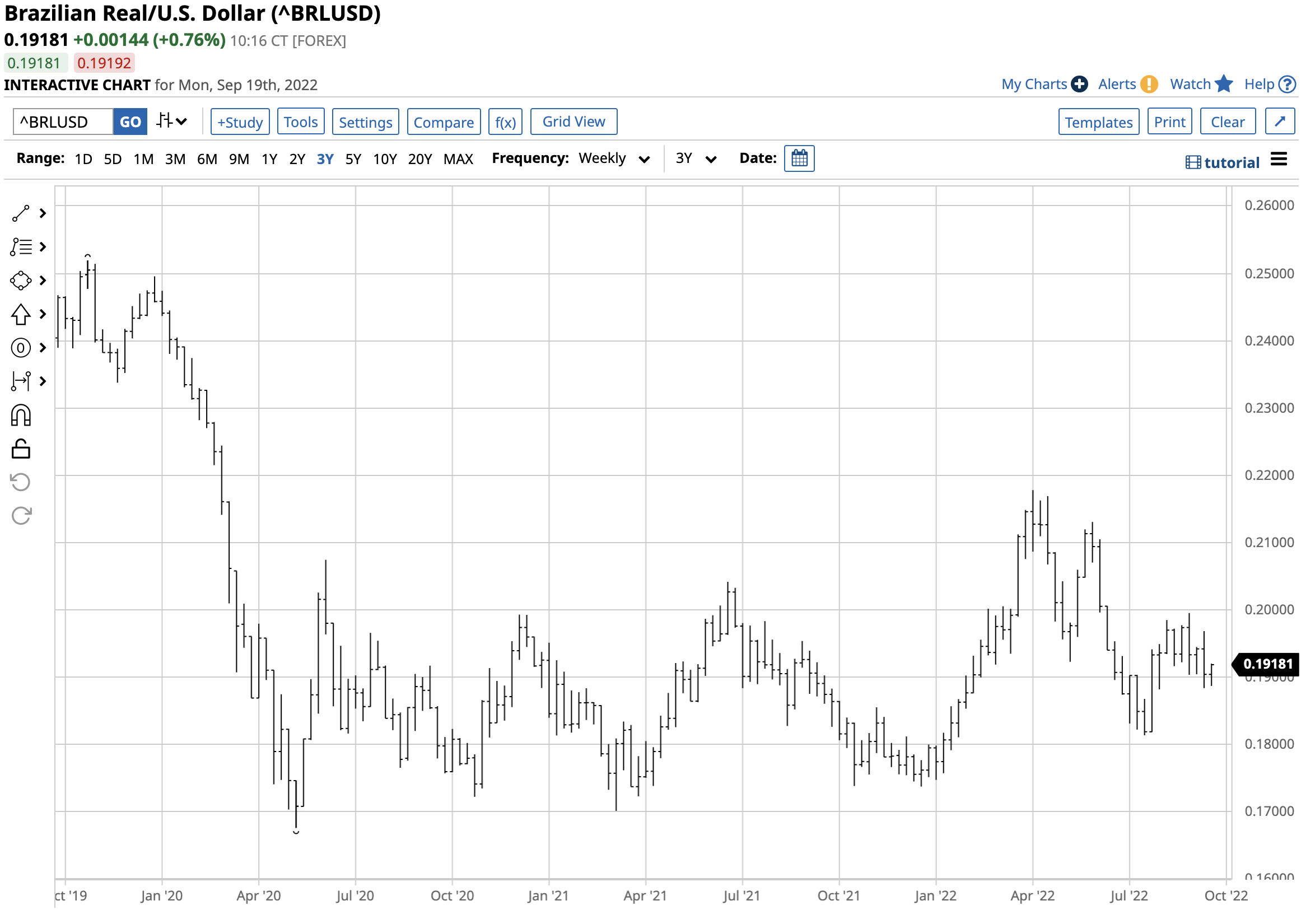Select the polygon shape tool
The width and height of the screenshot is (1315, 924).
pos(21,282)
